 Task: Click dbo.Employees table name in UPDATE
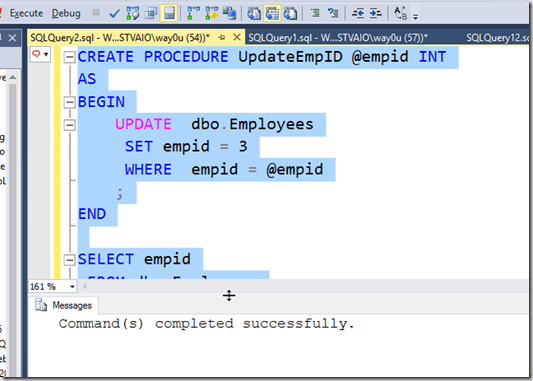(252, 124)
